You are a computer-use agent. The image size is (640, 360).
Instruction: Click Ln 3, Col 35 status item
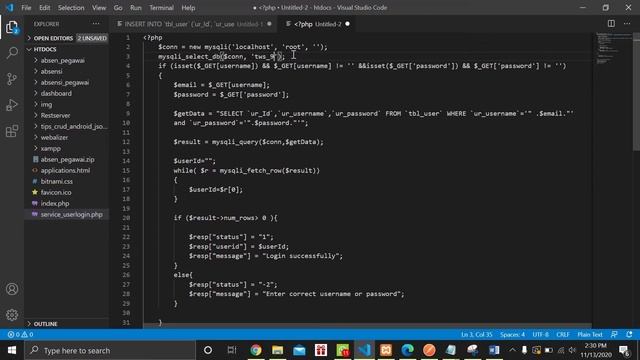coord(476,335)
